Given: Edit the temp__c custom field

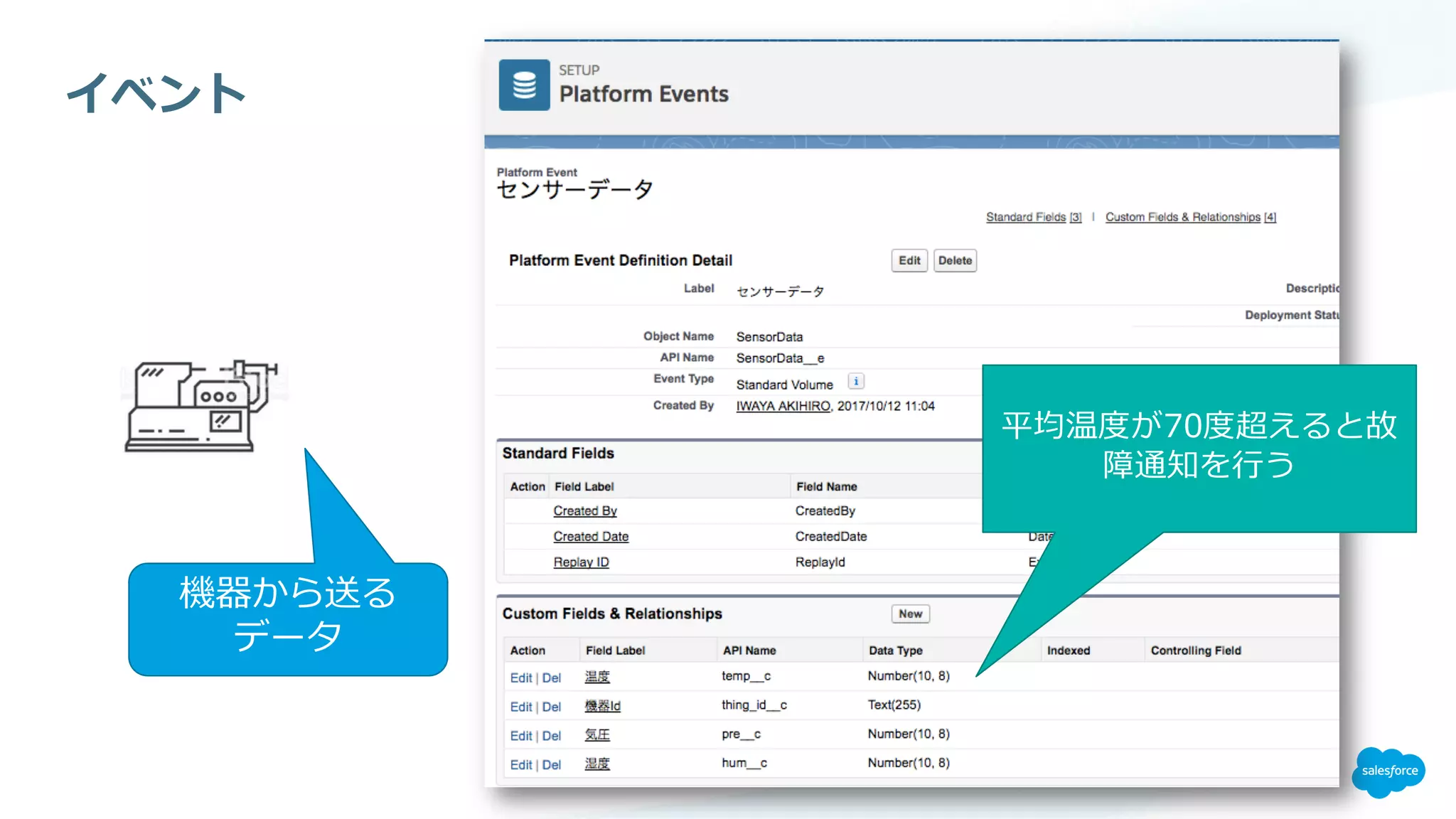Looking at the screenshot, I should click(x=520, y=678).
